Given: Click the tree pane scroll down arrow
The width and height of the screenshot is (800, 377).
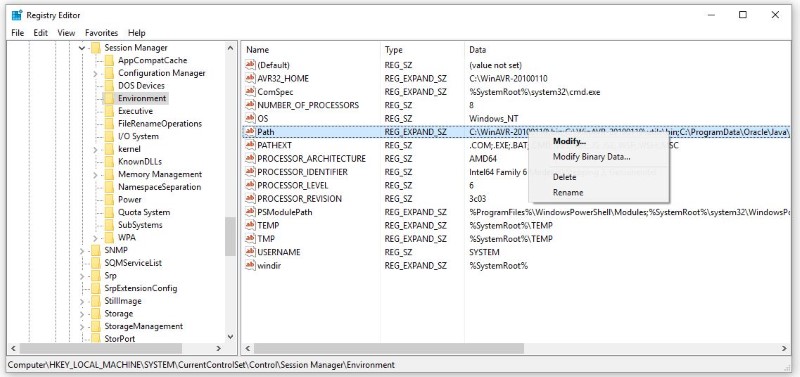Looking at the screenshot, I should [231, 337].
